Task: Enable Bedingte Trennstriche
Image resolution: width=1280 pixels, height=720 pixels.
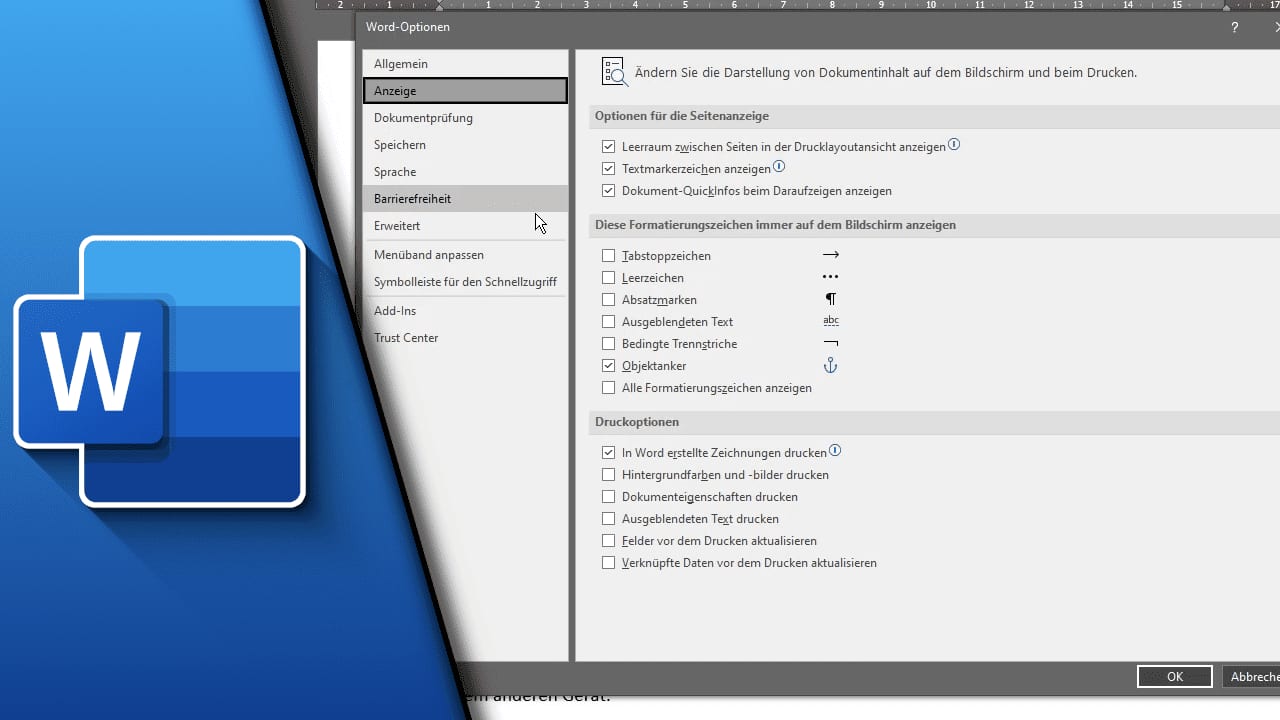Action: (609, 344)
